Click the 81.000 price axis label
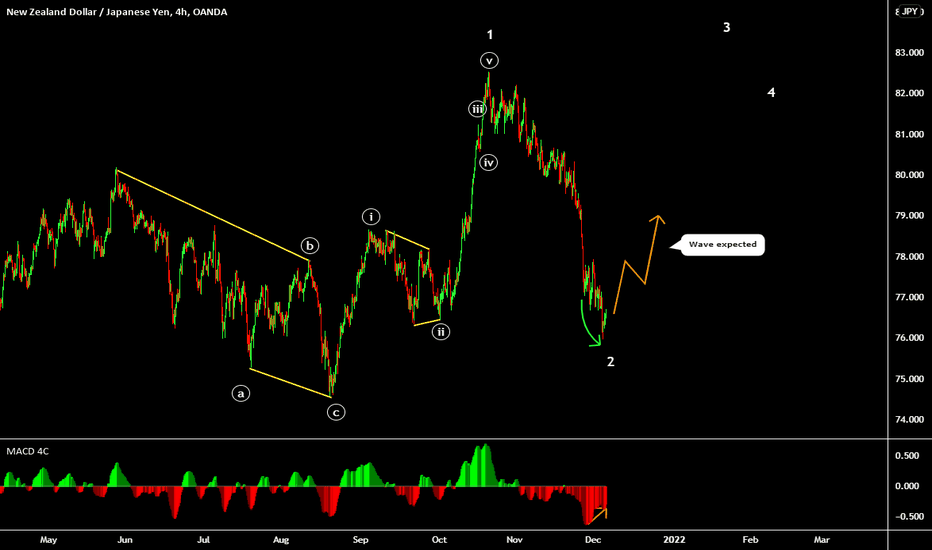This screenshot has height=550, width=932. pos(909,134)
